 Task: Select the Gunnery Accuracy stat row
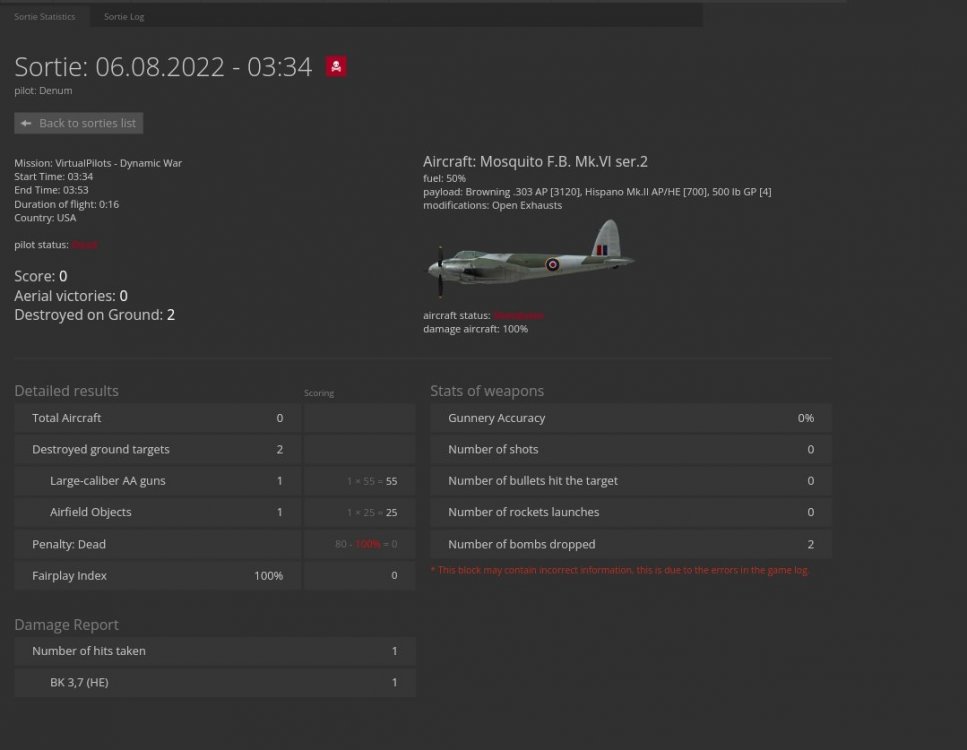[499, 417]
